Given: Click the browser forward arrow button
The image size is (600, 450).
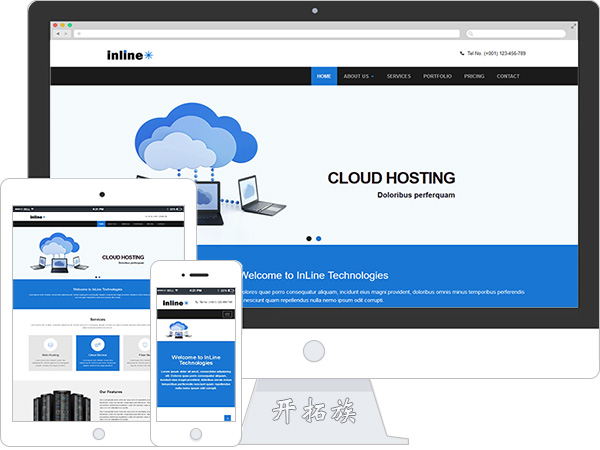Looking at the screenshot, I should pos(66,34).
